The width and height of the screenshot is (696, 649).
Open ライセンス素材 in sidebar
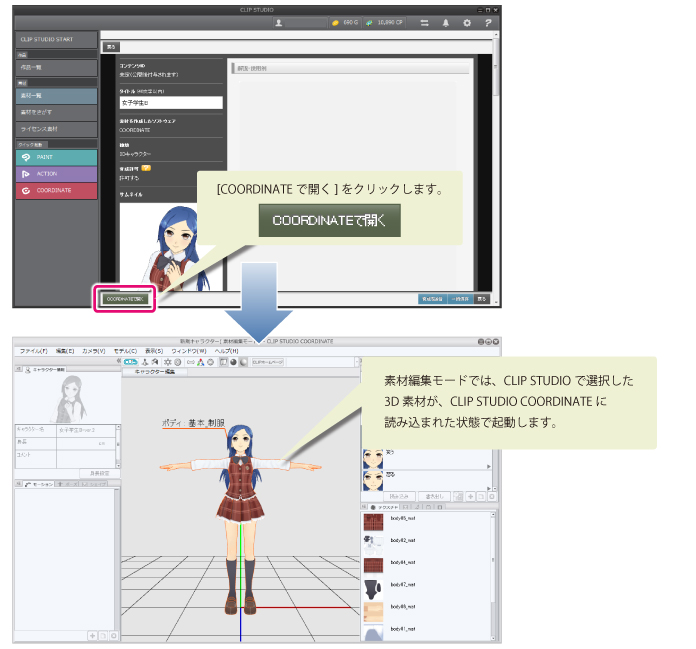(x=56, y=129)
